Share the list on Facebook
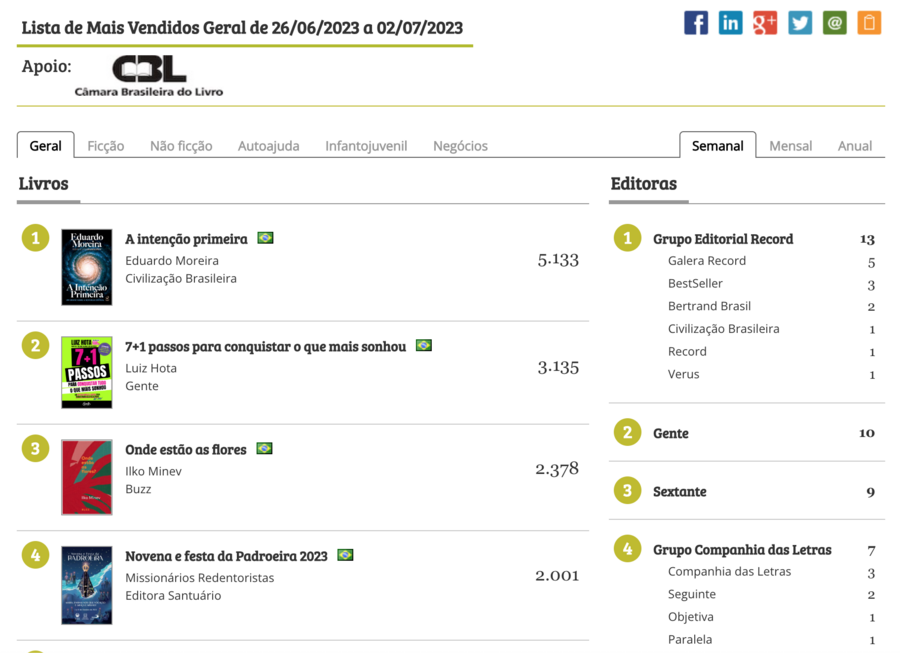This screenshot has height=653, width=900. tap(696, 23)
